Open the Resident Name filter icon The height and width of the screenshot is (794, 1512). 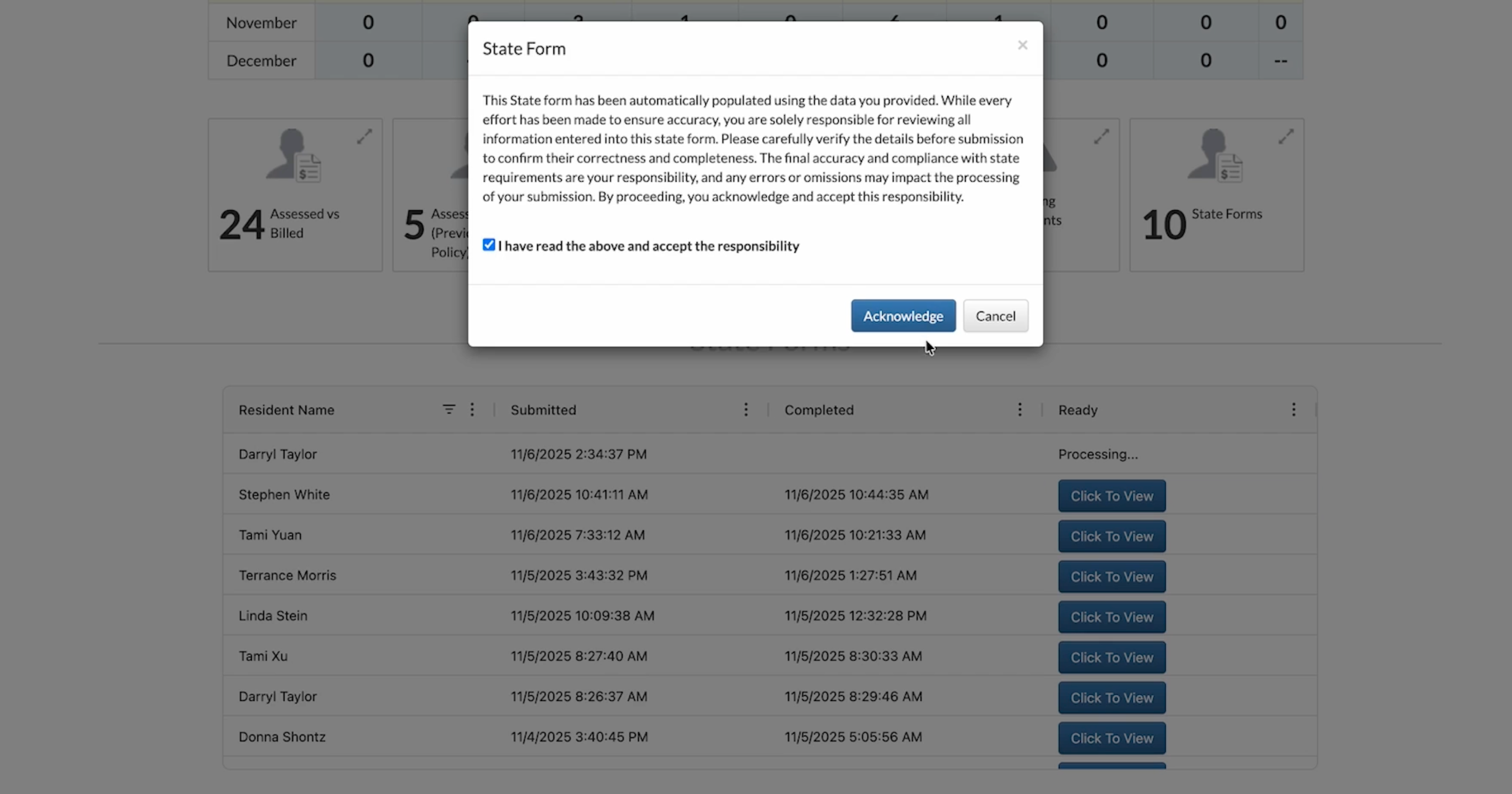coord(449,409)
